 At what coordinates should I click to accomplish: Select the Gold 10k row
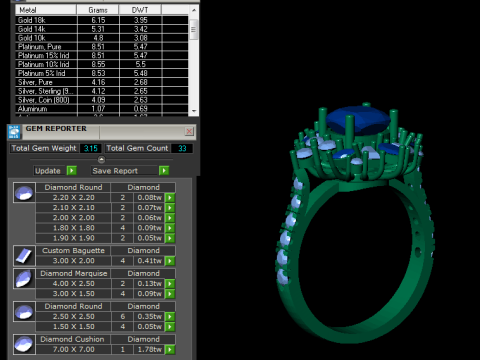point(102,38)
